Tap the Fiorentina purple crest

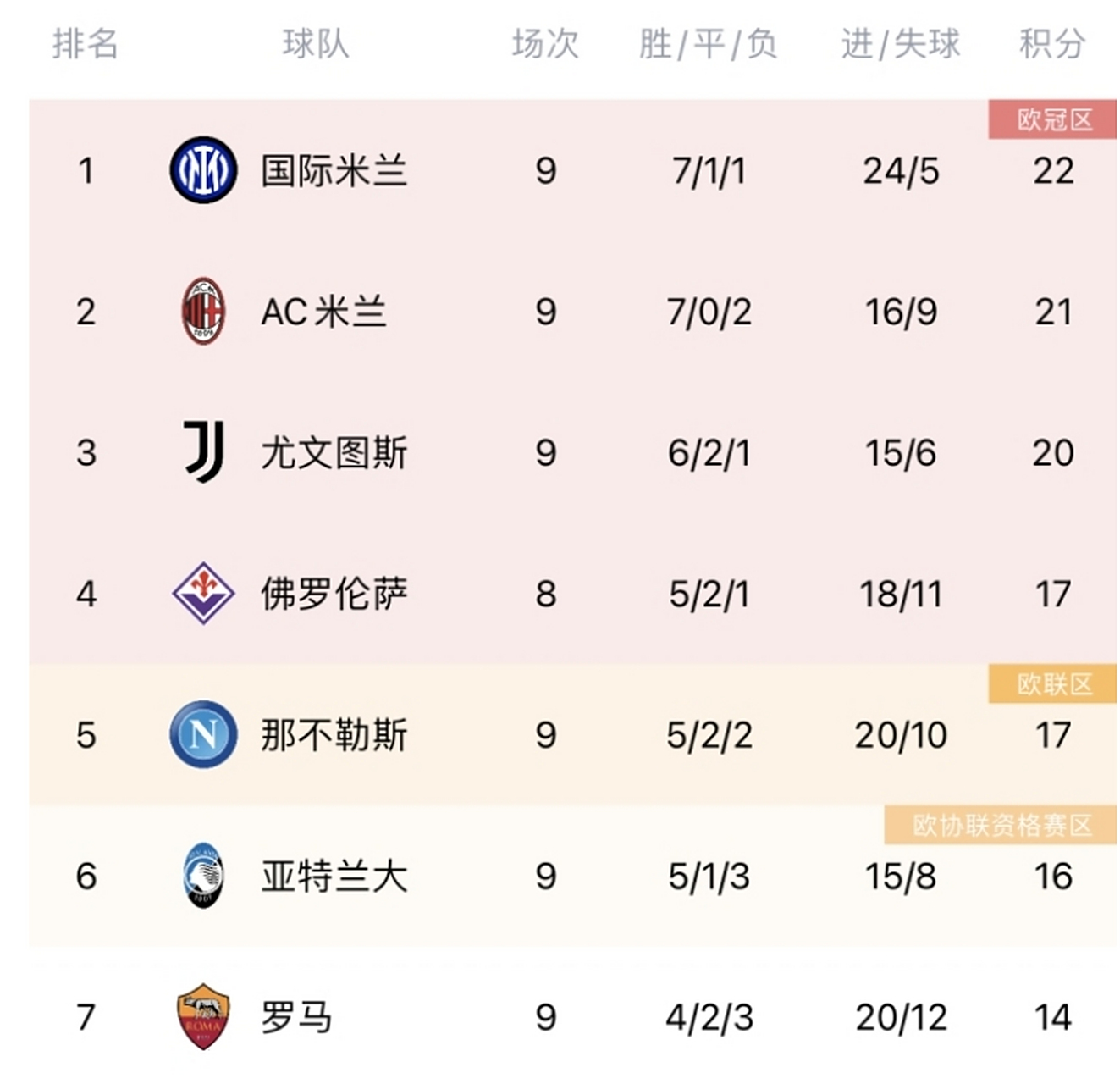pos(203,594)
